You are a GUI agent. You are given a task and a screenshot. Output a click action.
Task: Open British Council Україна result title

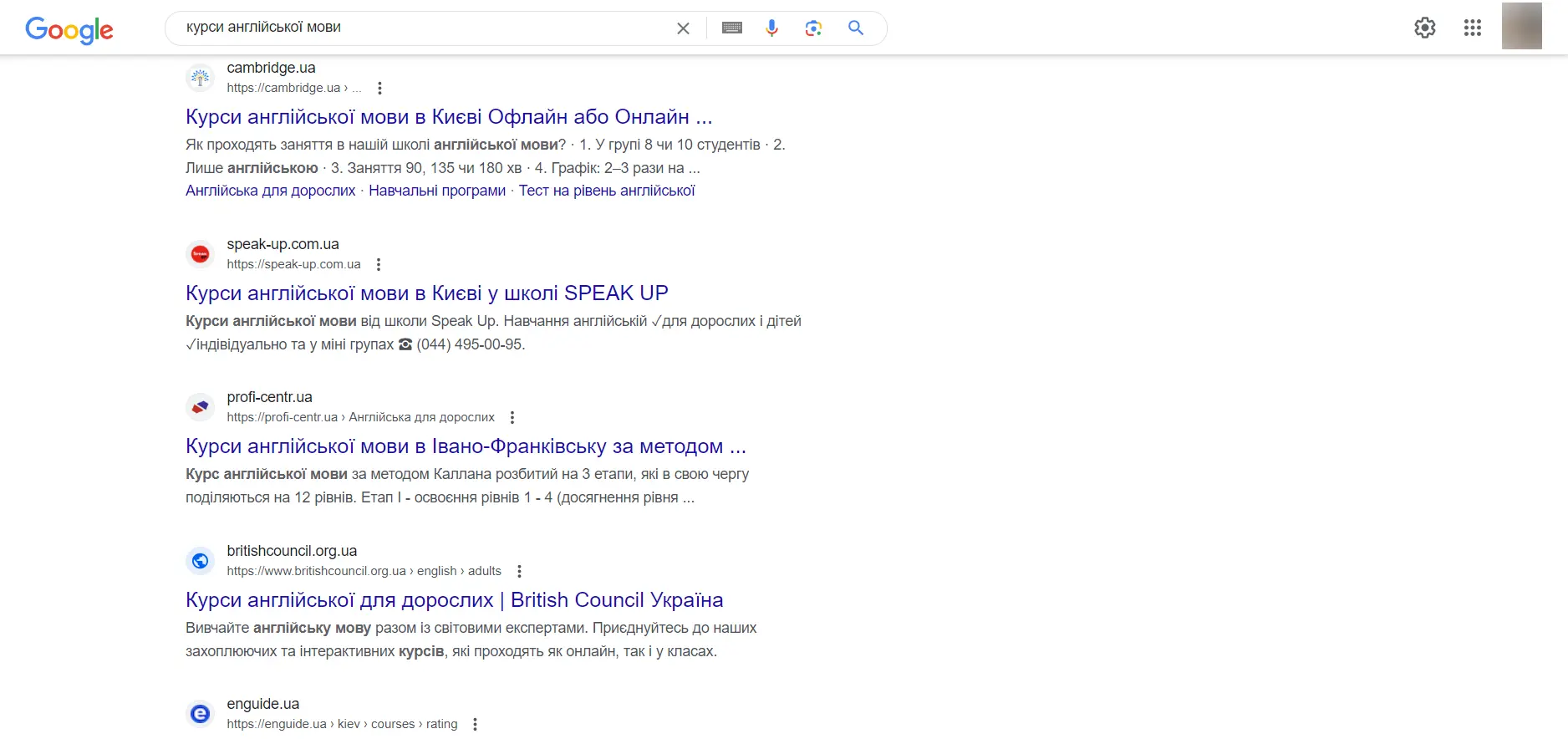point(454,600)
